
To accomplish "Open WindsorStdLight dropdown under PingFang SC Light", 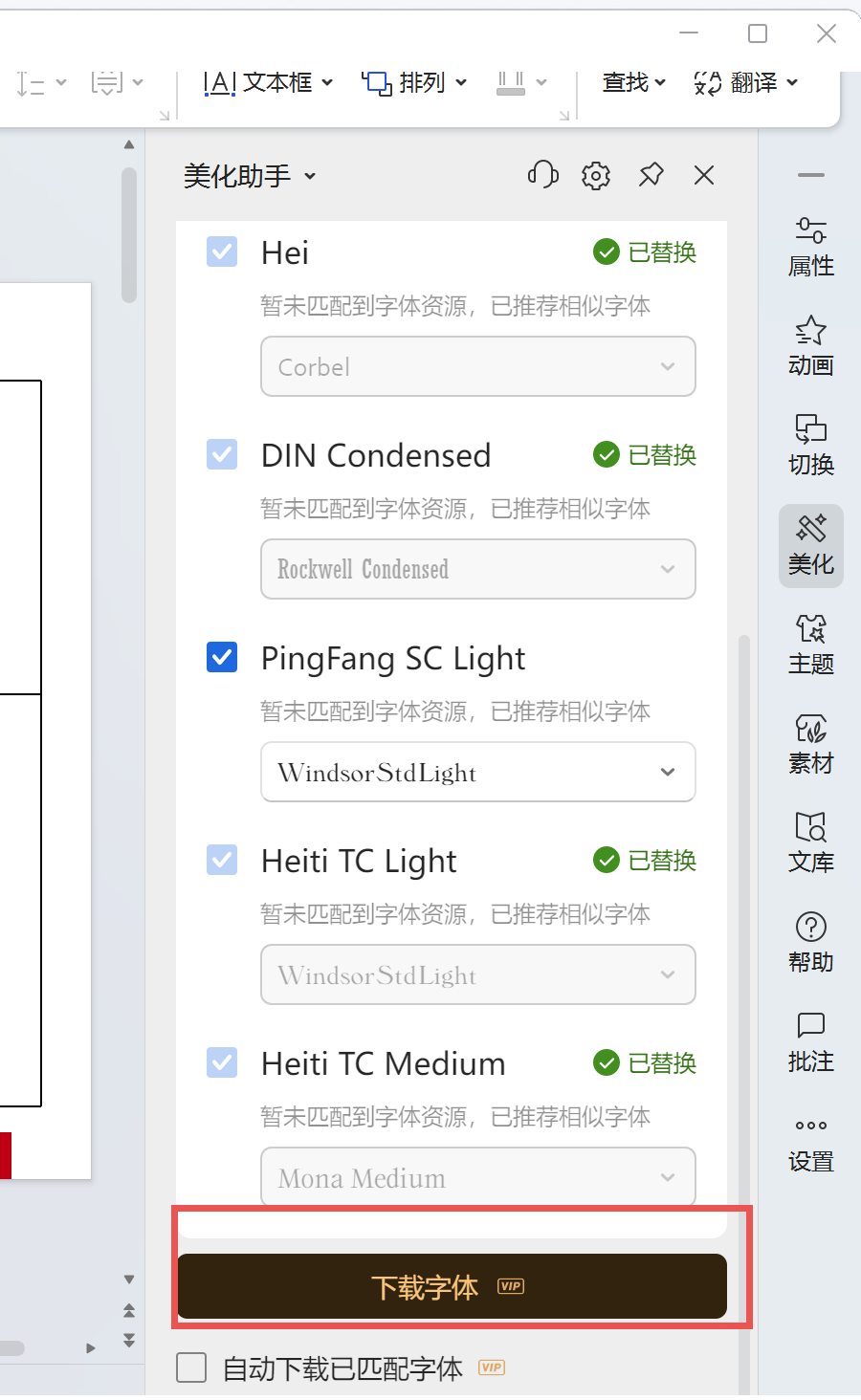I will click(477, 772).
